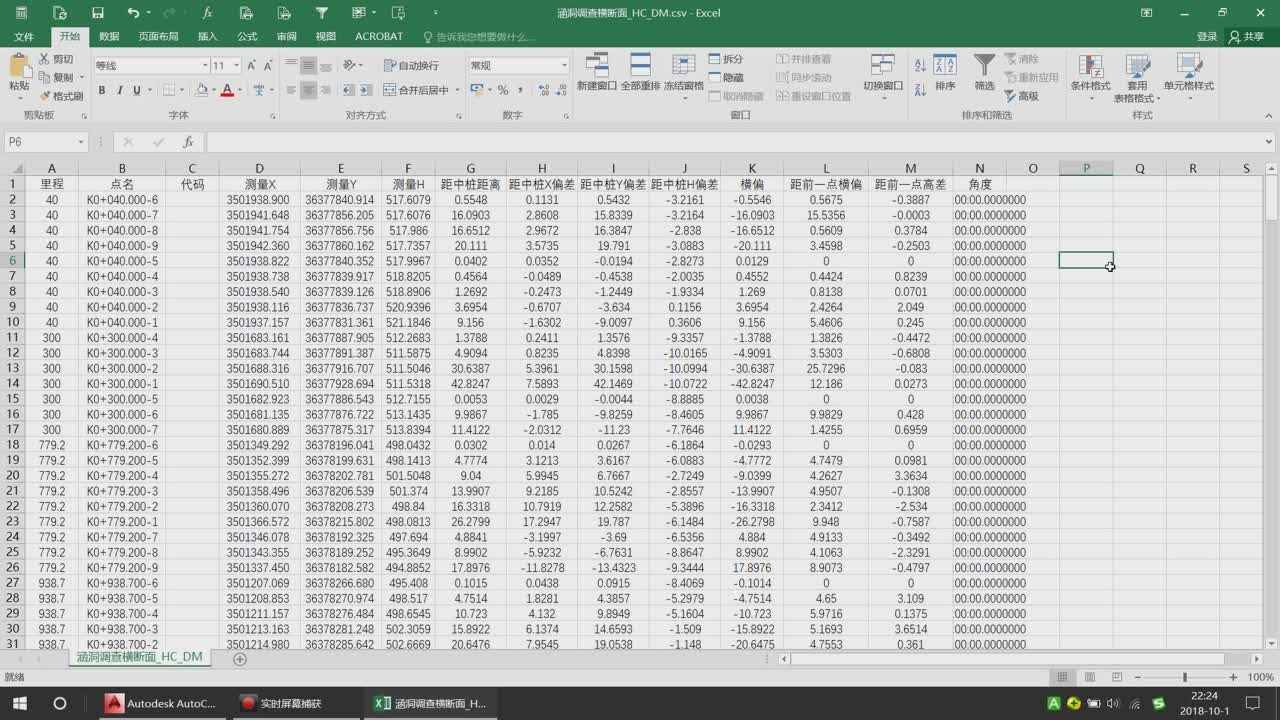Toggle Filter (筛选) funnel

tap(985, 72)
